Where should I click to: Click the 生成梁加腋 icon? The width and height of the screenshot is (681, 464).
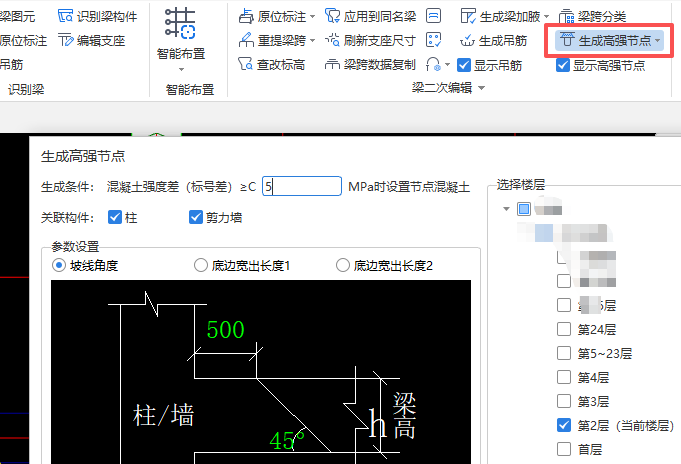468,16
